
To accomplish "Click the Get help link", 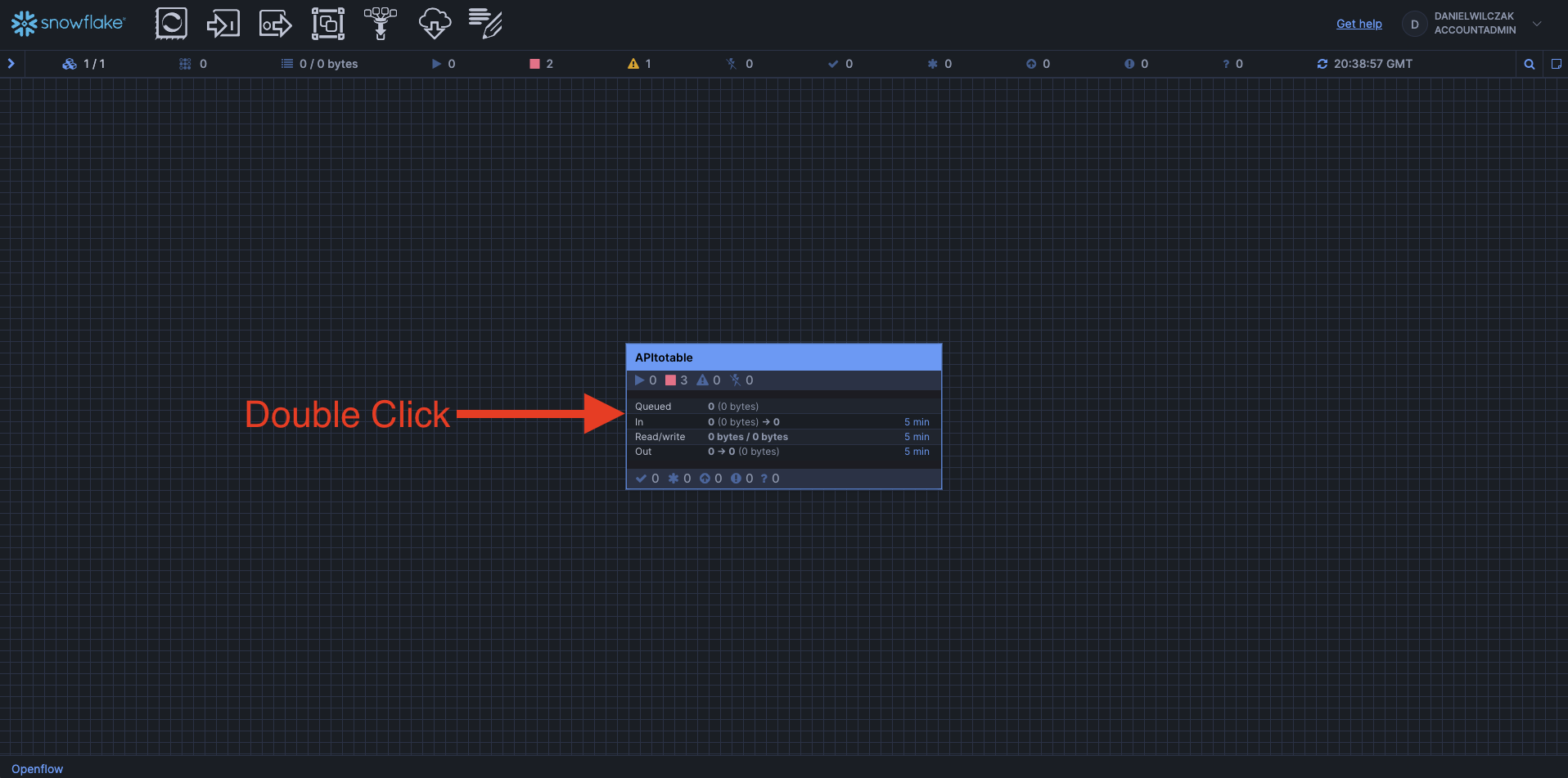I will [1358, 24].
